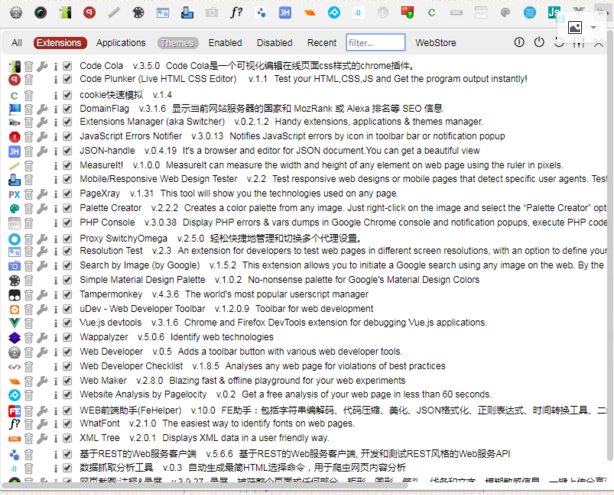
Task: Click the Wappalyzer purple diamond icon
Action: (x=14, y=338)
